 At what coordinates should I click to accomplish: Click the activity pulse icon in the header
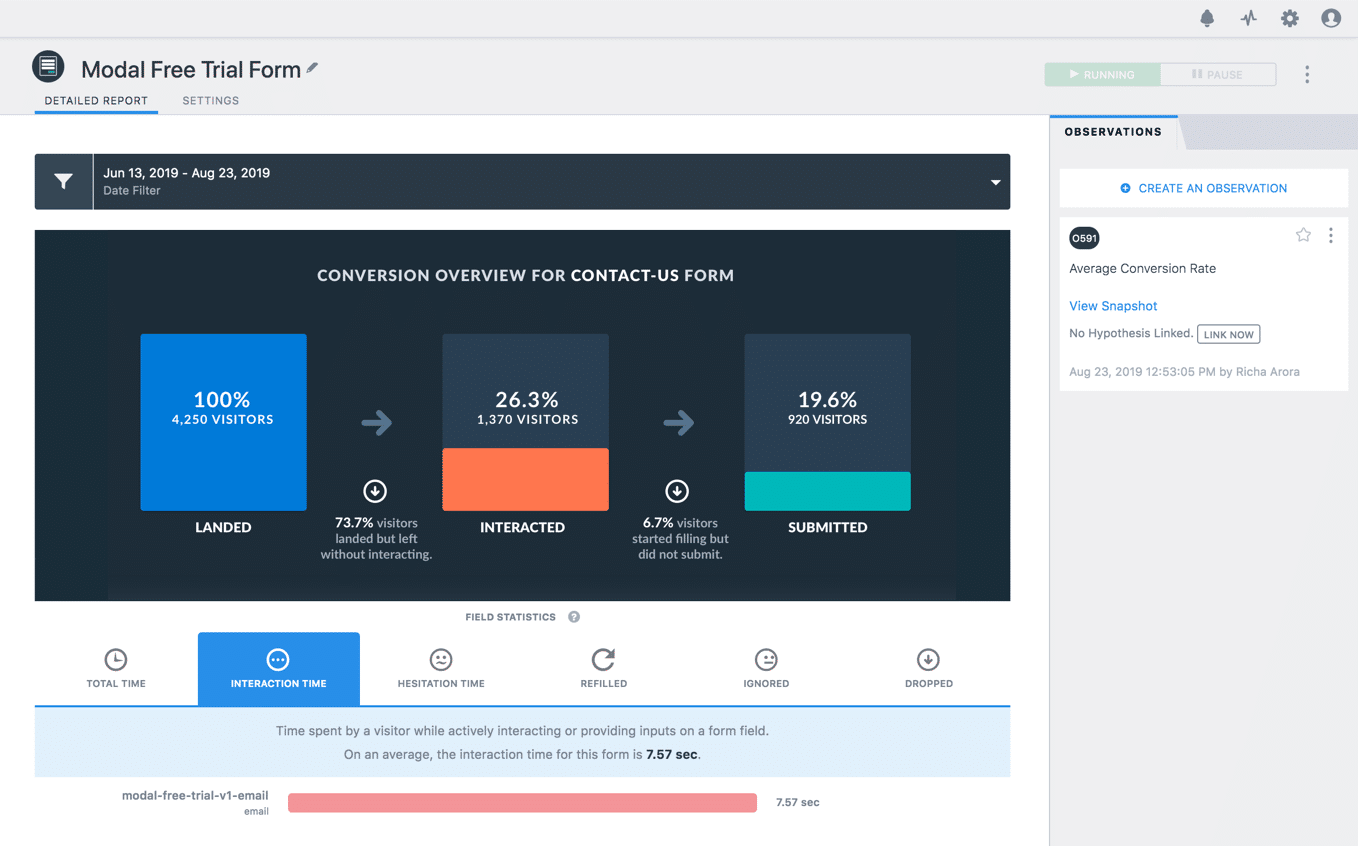(1248, 18)
